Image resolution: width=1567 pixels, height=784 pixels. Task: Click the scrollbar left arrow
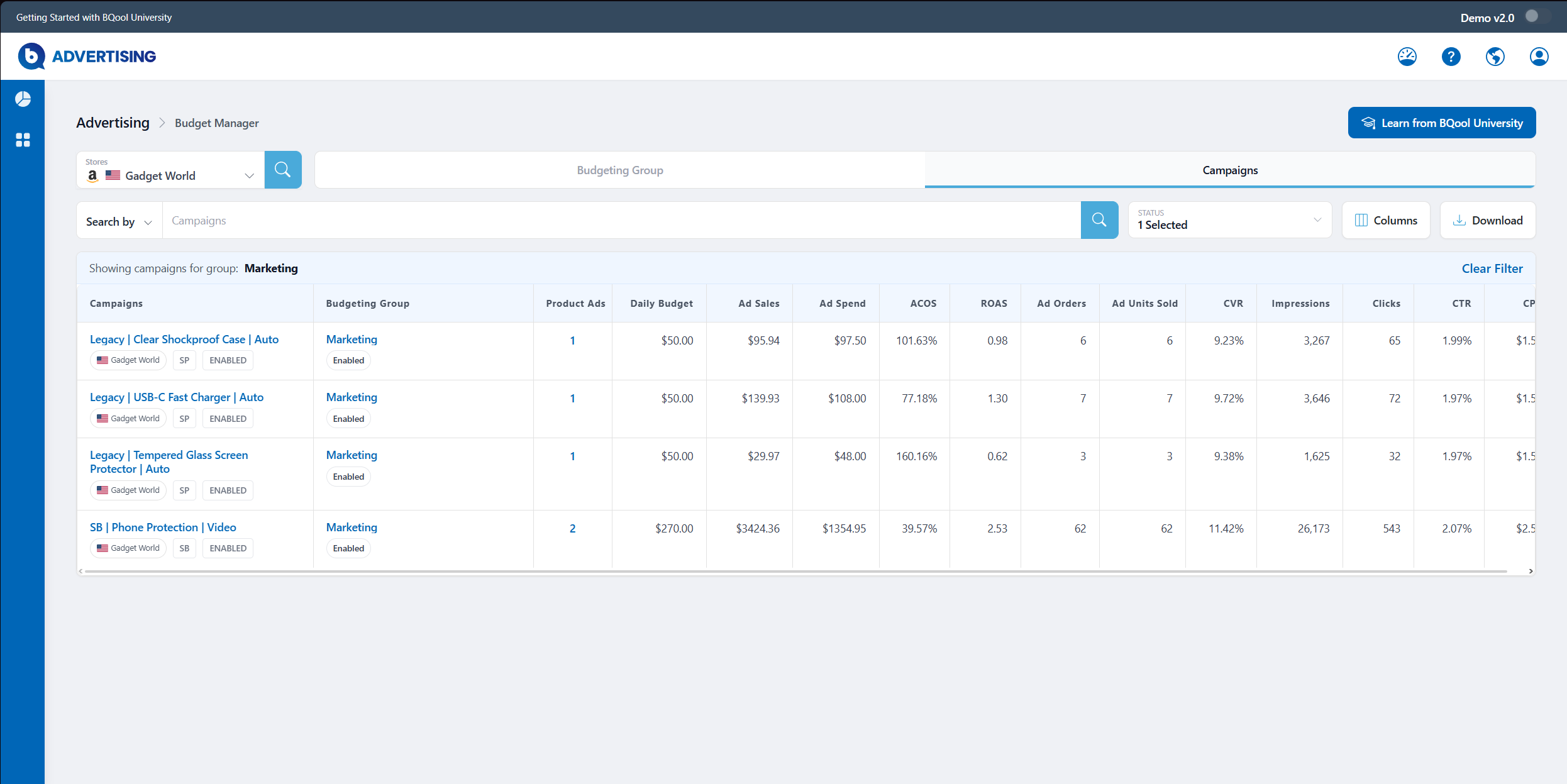pyautogui.click(x=80, y=571)
